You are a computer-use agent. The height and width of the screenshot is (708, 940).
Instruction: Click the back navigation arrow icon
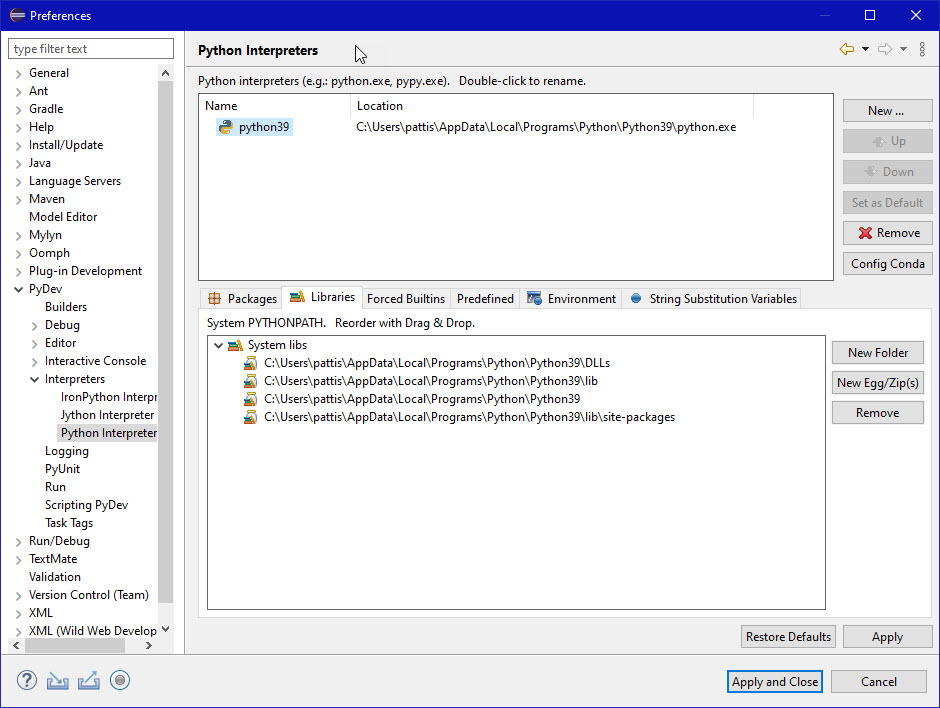coord(847,49)
